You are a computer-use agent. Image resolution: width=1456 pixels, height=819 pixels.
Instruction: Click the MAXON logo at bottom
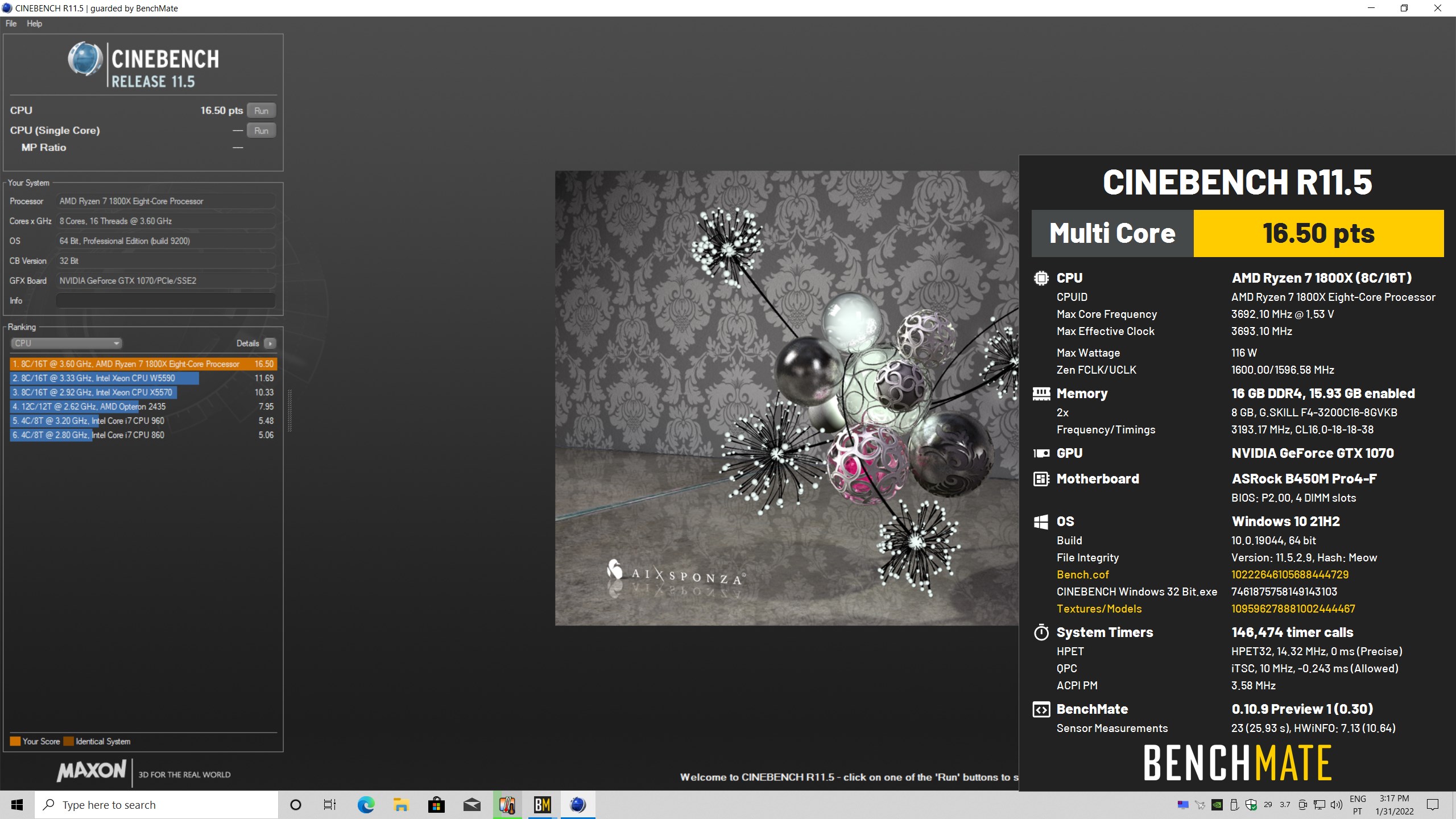point(92,771)
